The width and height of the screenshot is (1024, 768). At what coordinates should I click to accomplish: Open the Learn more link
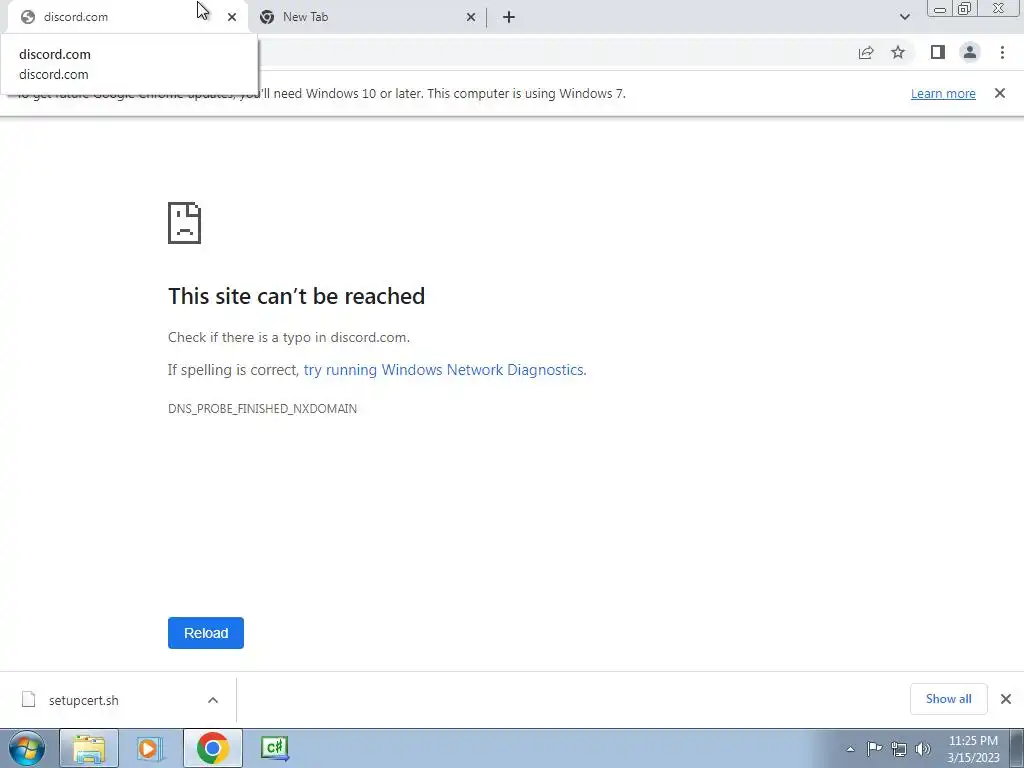pyautogui.click(x=943, y=93)
